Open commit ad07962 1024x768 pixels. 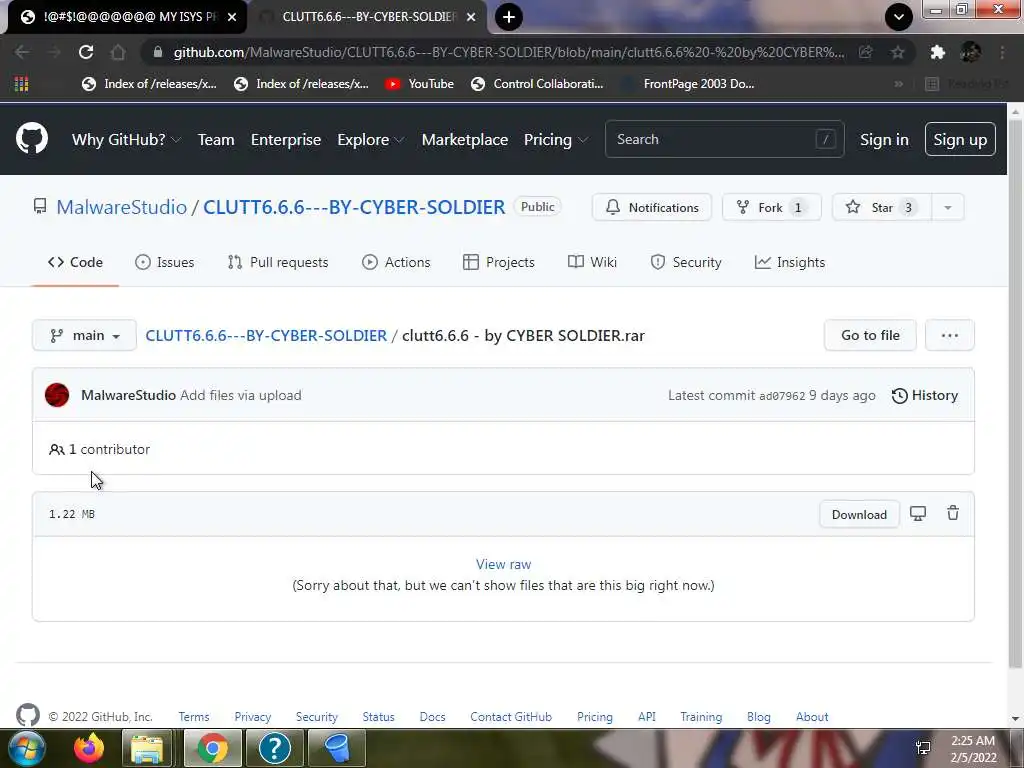[x=782, y=396]
